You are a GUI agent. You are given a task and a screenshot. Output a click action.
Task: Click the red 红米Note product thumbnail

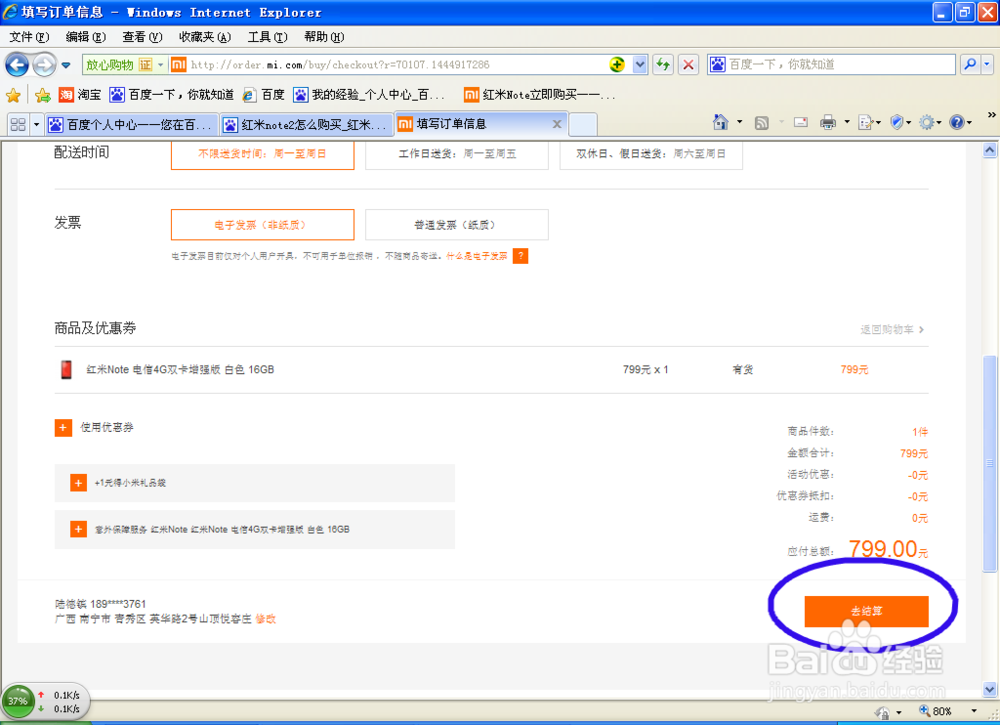[66, 369]
